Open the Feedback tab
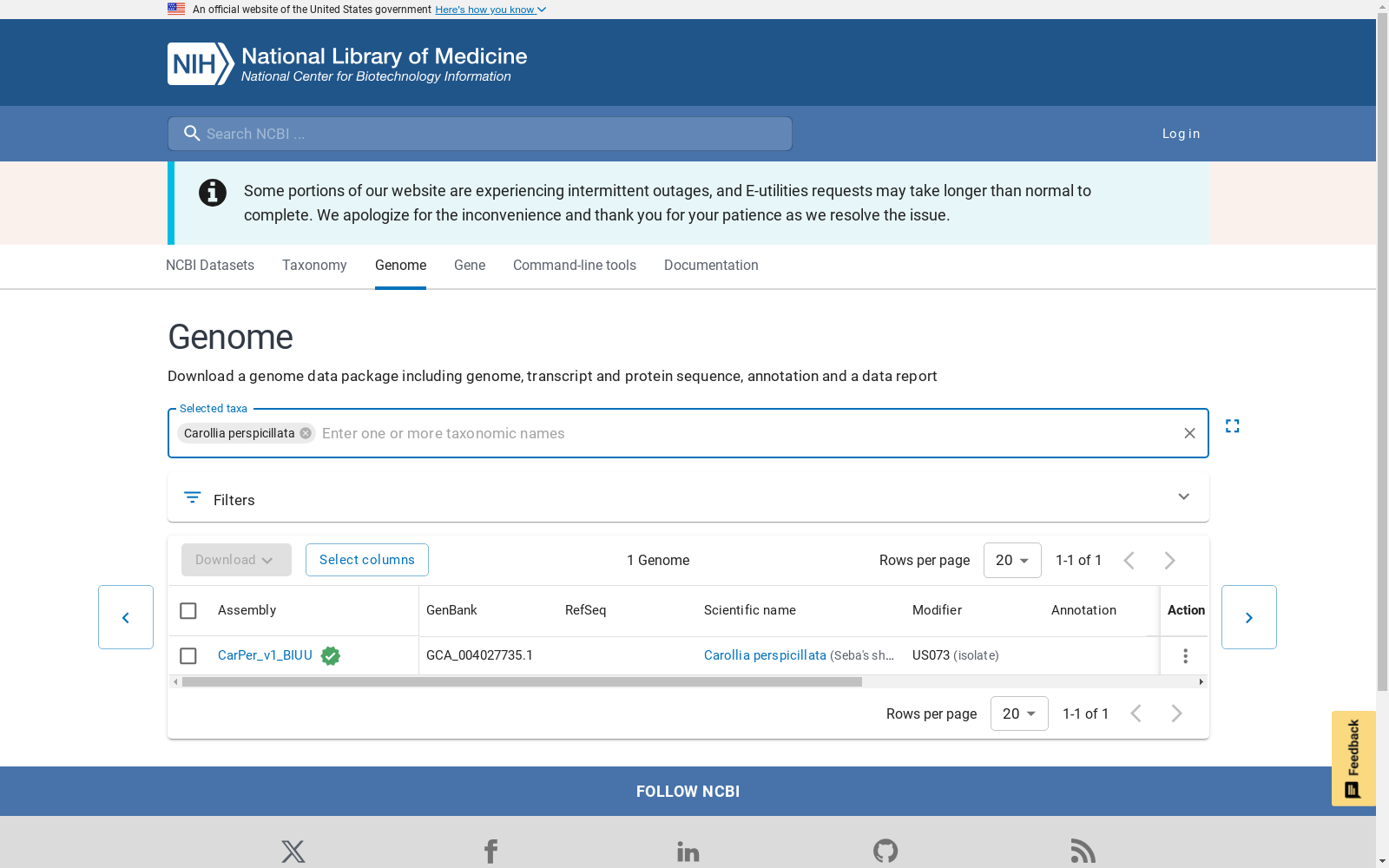The width and height of the screenshot is (1389, 868). click(1353, 759)
